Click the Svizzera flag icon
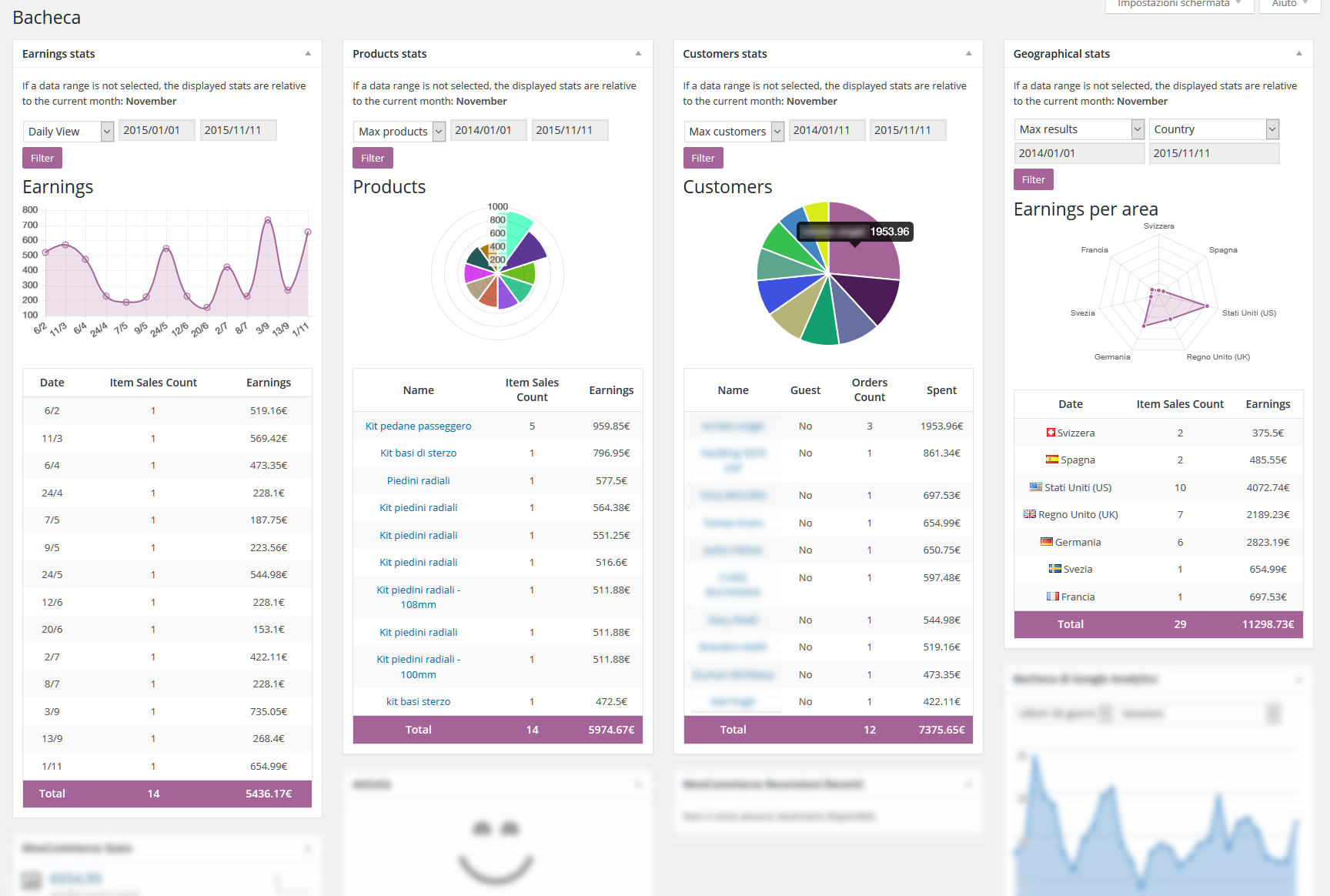Viewport: 1330px width, 896px height. pos(1051,433)
